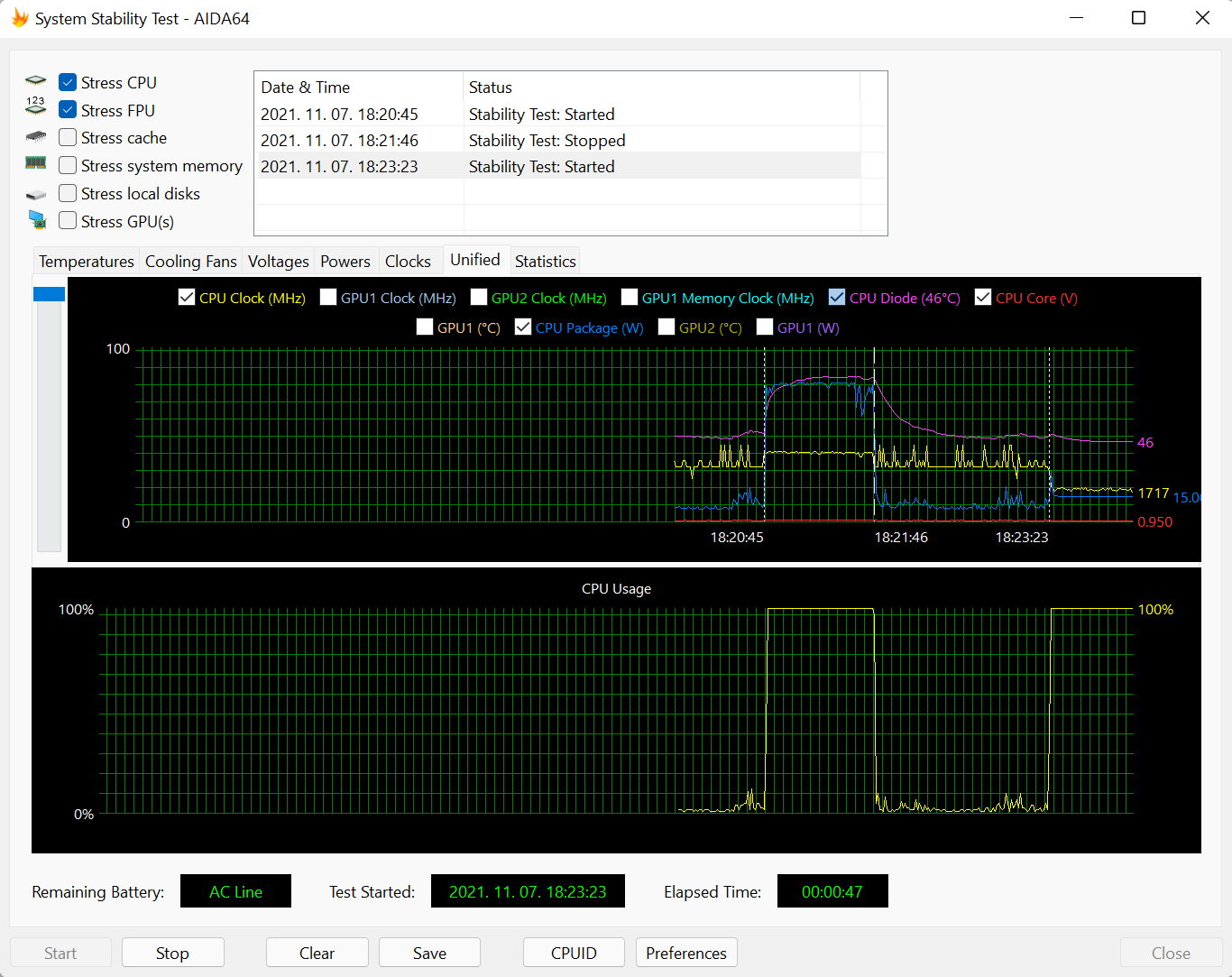The width and height of the screenshot is (1232, 977).
Task: Hide CPU Package (W) graph line
Action: click(x=523, y=327)
